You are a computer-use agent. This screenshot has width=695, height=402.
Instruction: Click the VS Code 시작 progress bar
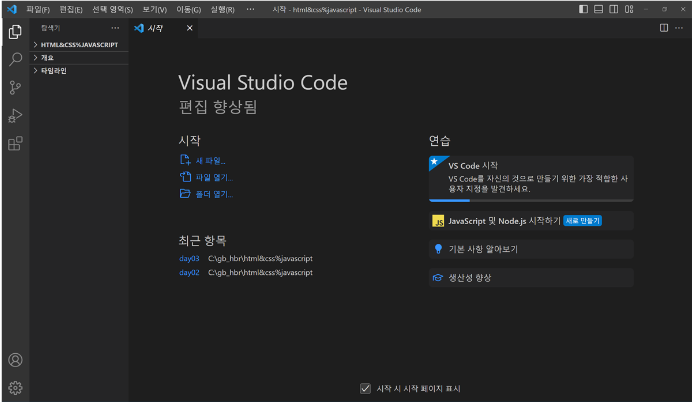(531, 200)
